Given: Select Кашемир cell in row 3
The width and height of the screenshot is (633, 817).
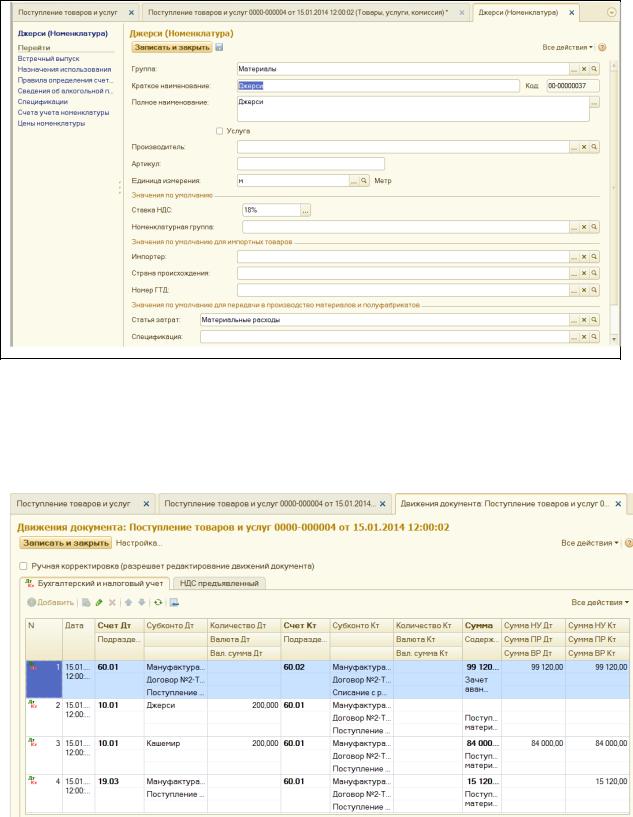Looking at the screenshot, I should click(176, 744).
